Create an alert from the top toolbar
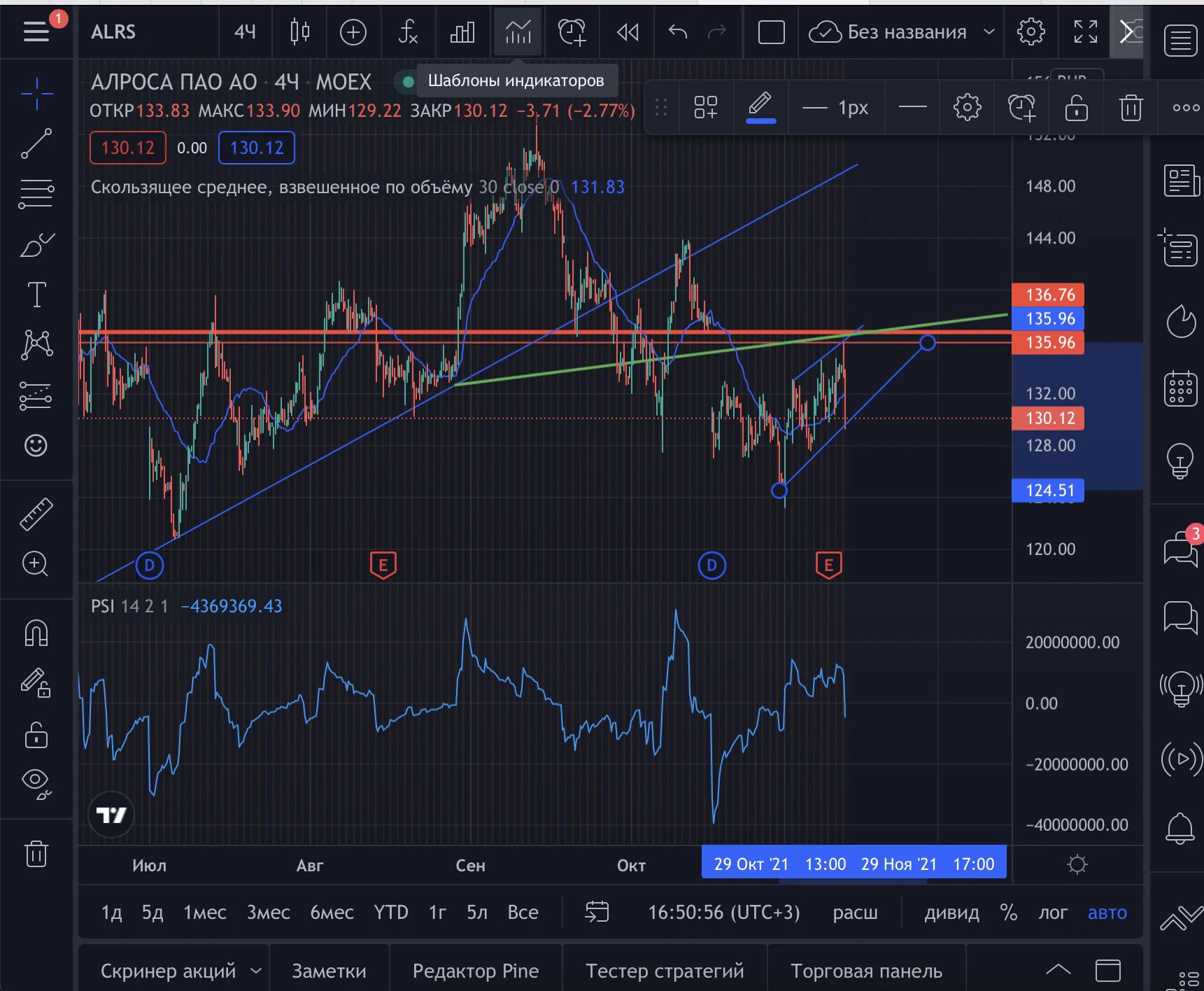The width and height of the screenshot is (1204, 991). click(x=572, y=32)
